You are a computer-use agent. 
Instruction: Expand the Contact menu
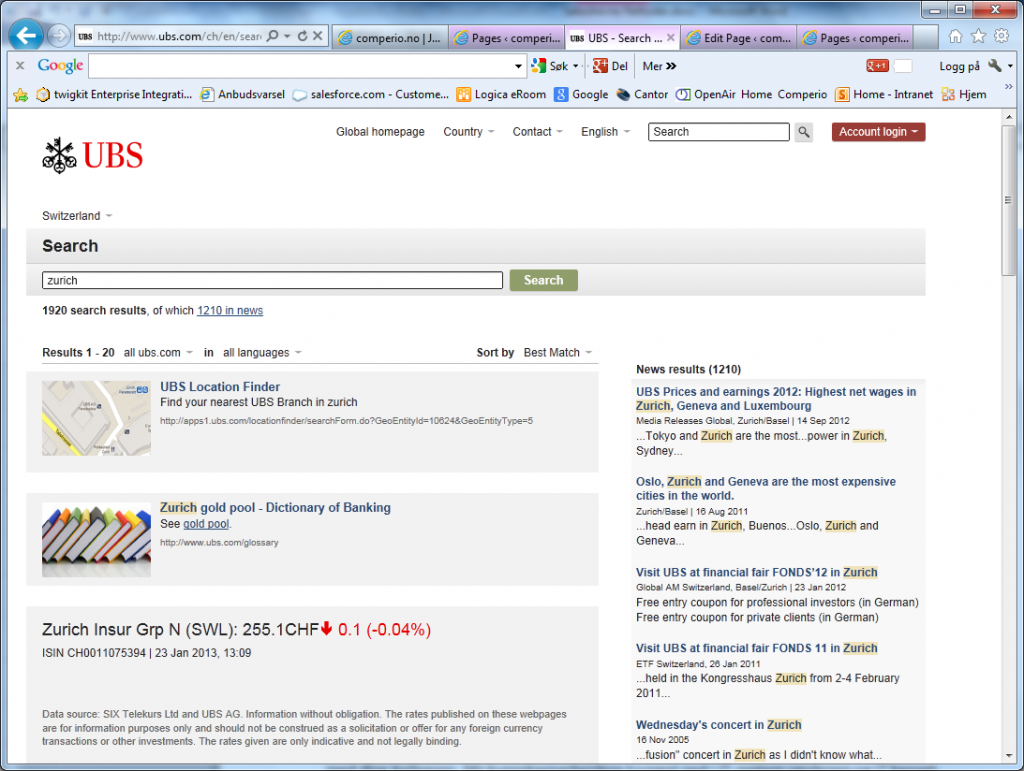[537, 132]
